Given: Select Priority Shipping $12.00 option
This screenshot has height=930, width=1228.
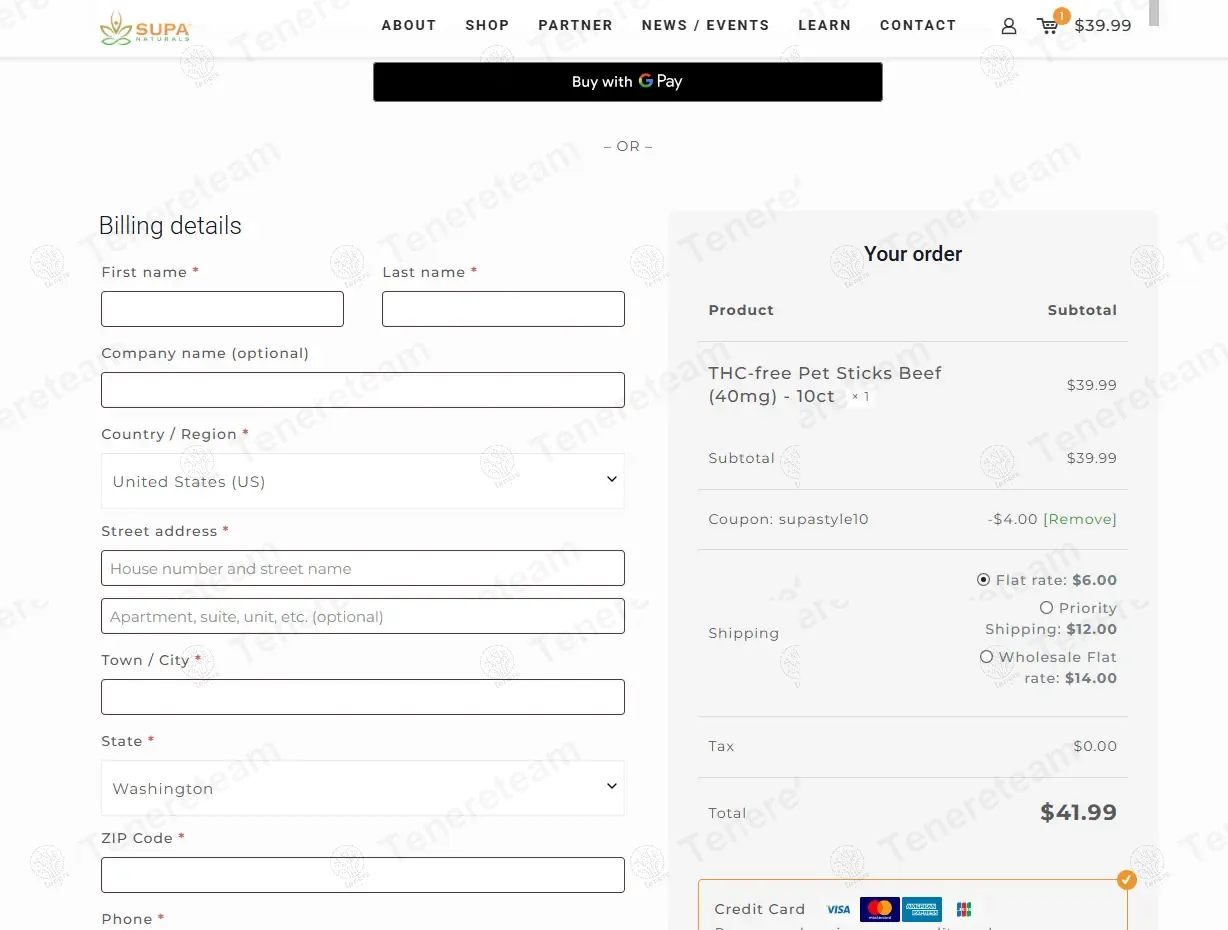Looking at the screenshot, I should (1046, 608).
